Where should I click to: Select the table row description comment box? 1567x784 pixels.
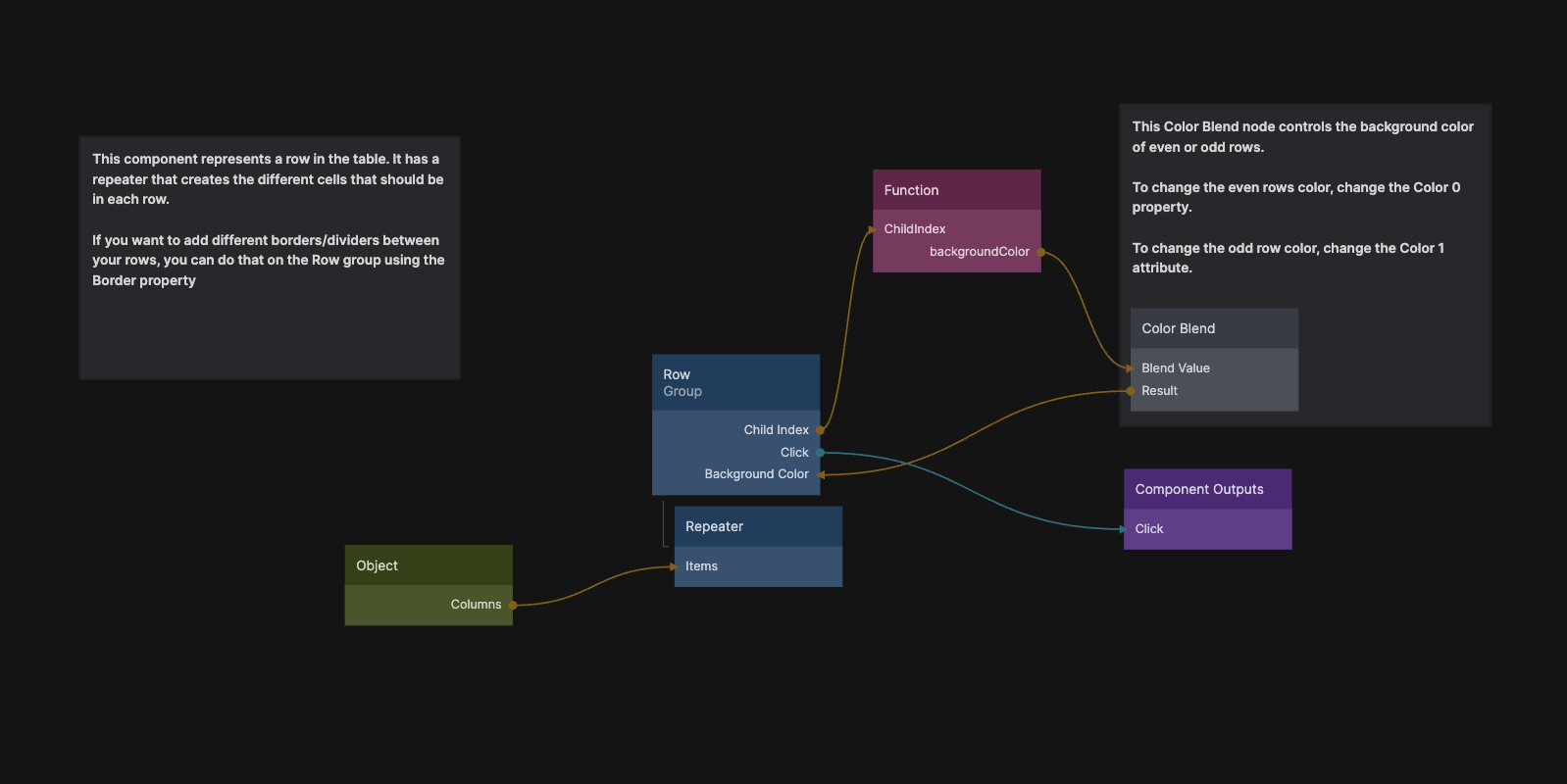click(269, 333)
